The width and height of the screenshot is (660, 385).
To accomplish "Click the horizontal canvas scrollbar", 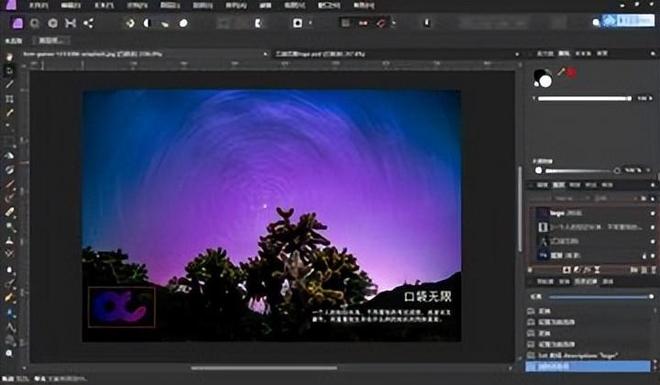I will (264, 368).
